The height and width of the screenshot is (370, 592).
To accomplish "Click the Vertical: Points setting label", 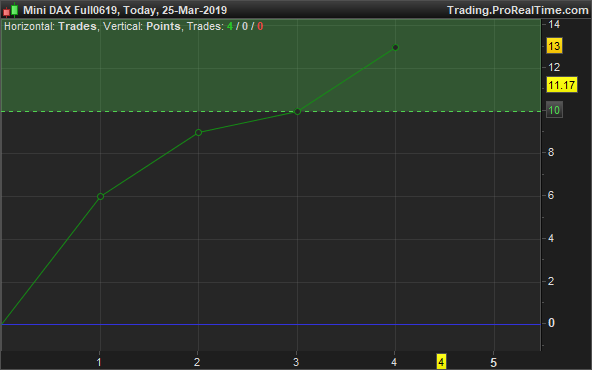I will [x=142, y=26].
